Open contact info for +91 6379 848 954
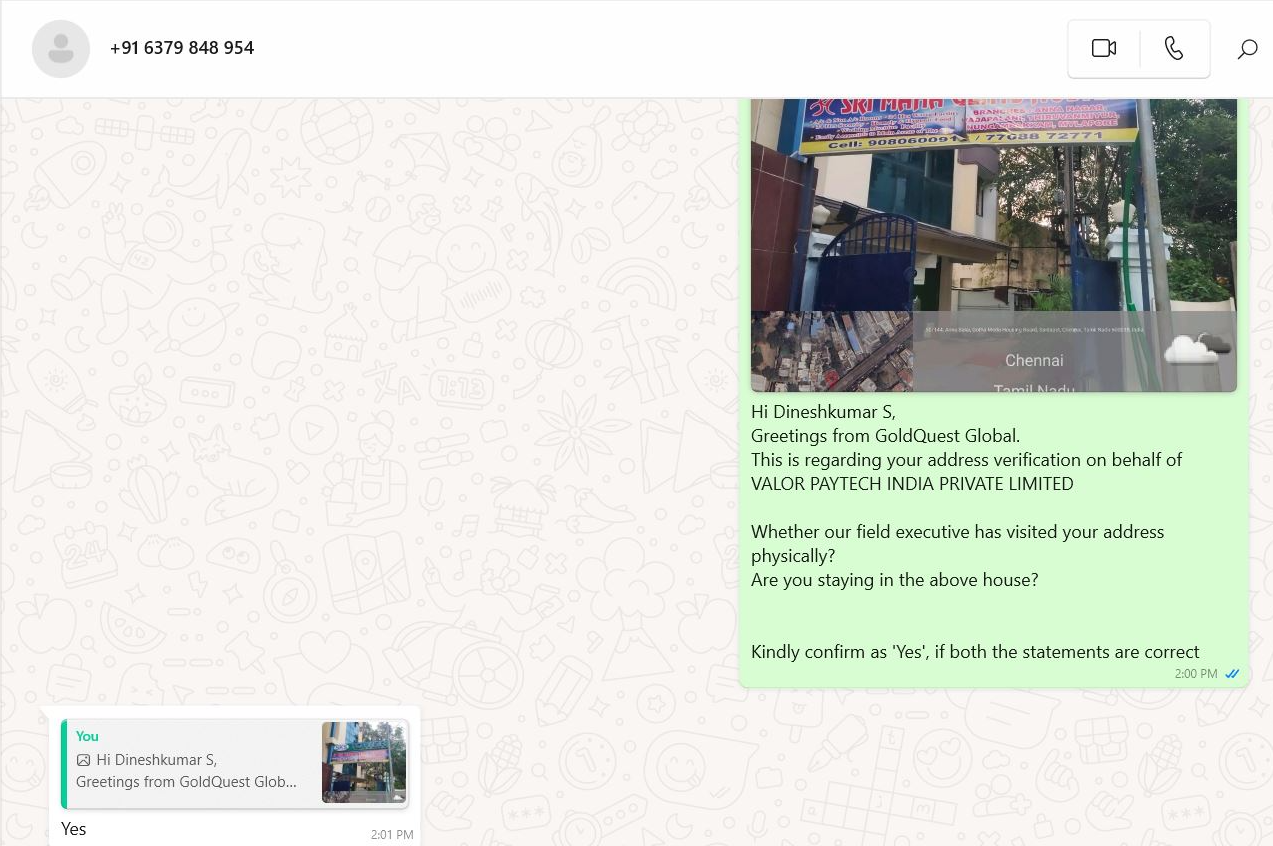The height and width of the screenshot is (846, 1273). pos(182,48)
